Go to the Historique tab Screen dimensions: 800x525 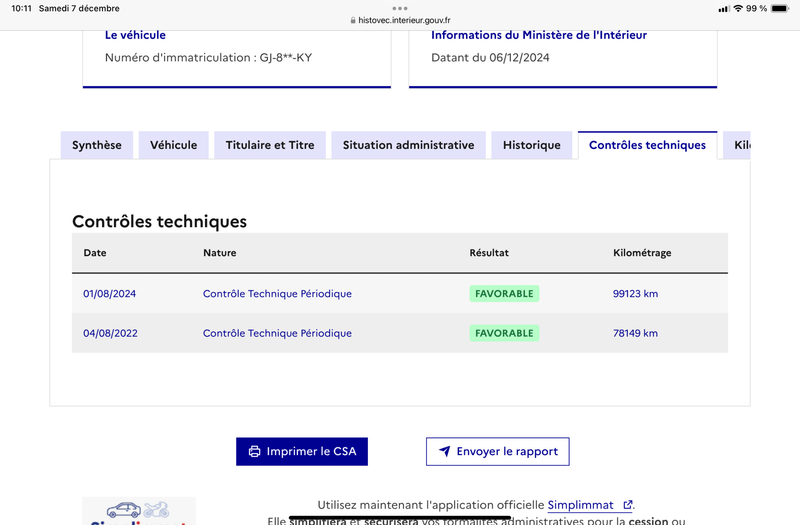[x=532, y=145]
